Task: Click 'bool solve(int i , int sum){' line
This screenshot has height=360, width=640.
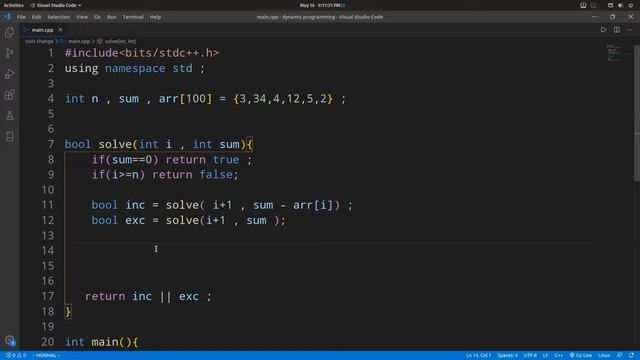Action: (x=159, y=144)
